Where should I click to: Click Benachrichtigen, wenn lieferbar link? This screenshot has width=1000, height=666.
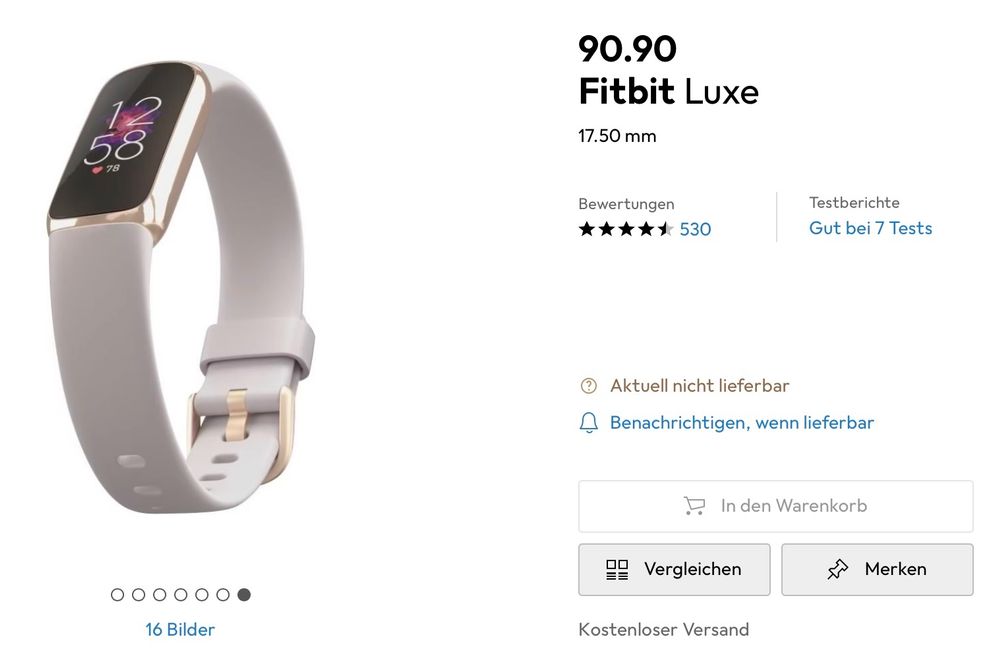(742, 422)
